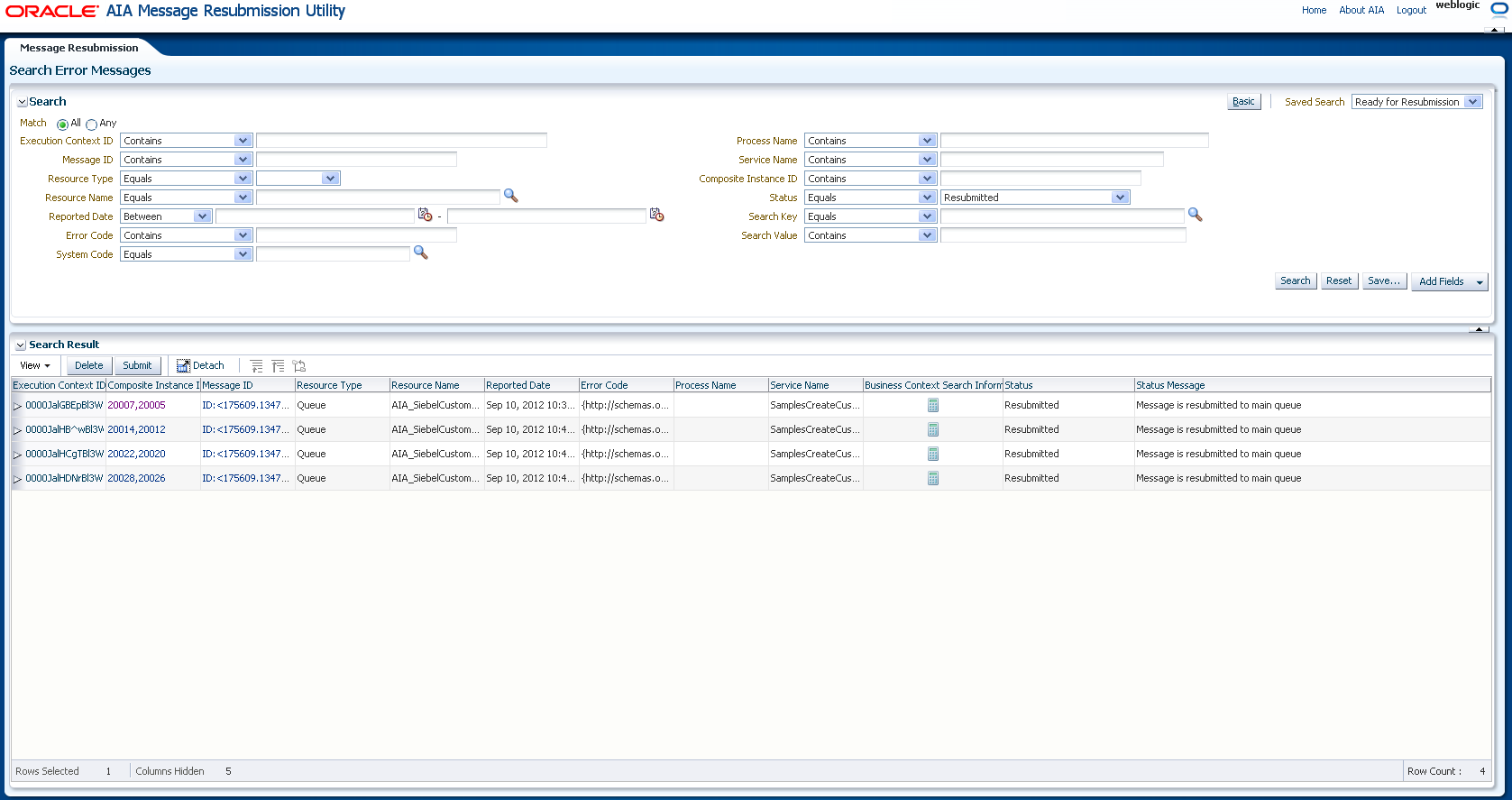
Task: Open the Message ID operator dropdown
Action: (186, 160)
